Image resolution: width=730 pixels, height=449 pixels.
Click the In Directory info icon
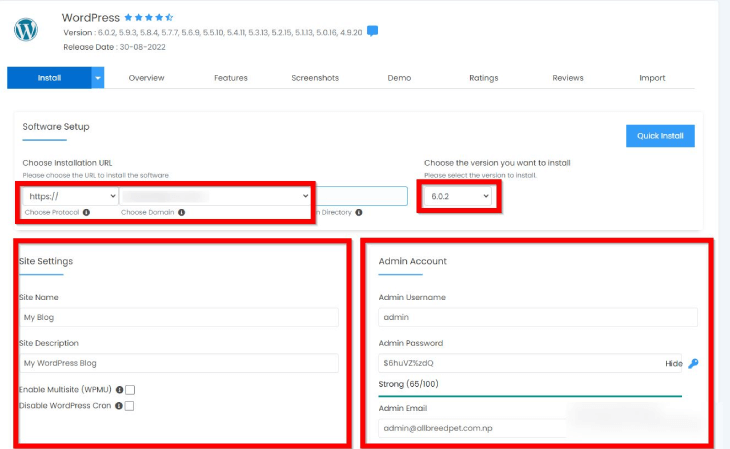click(x=359, y=212)
